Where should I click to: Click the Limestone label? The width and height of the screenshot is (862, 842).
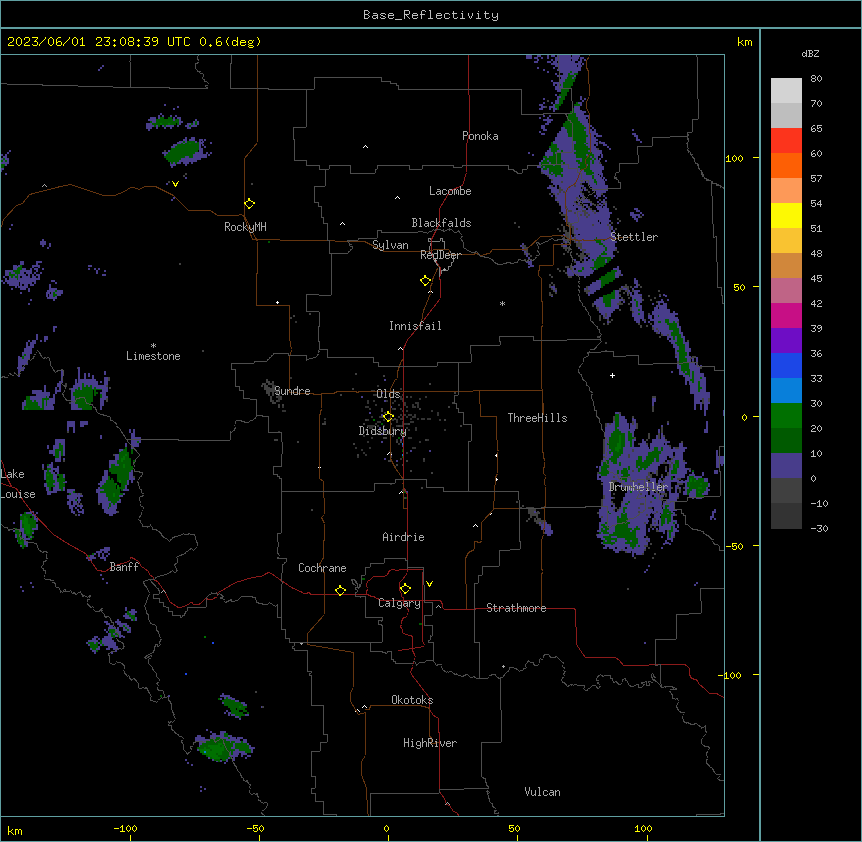tap(153, 356)
